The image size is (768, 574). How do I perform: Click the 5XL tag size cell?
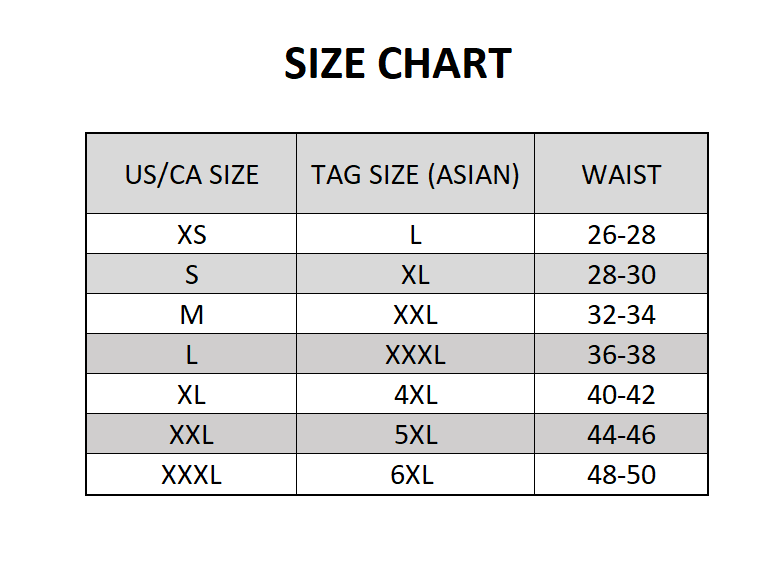(x=415, y=434)
